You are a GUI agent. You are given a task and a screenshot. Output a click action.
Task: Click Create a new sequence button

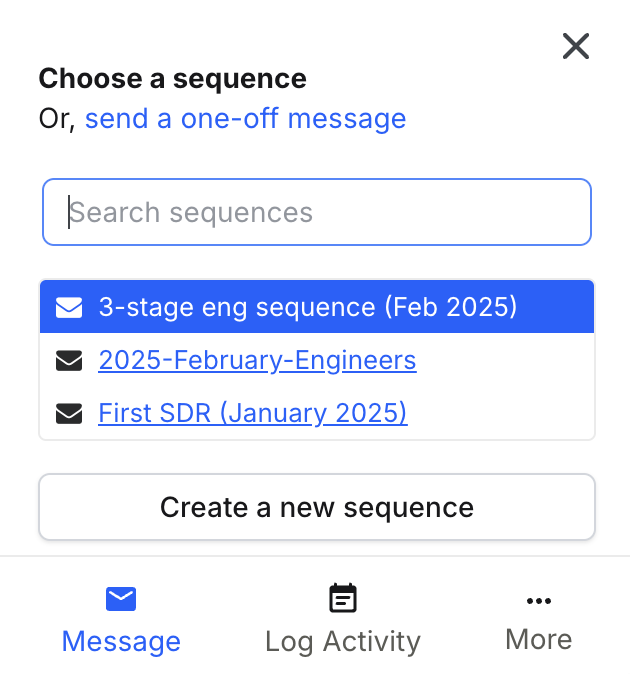[x=317, y=507]
